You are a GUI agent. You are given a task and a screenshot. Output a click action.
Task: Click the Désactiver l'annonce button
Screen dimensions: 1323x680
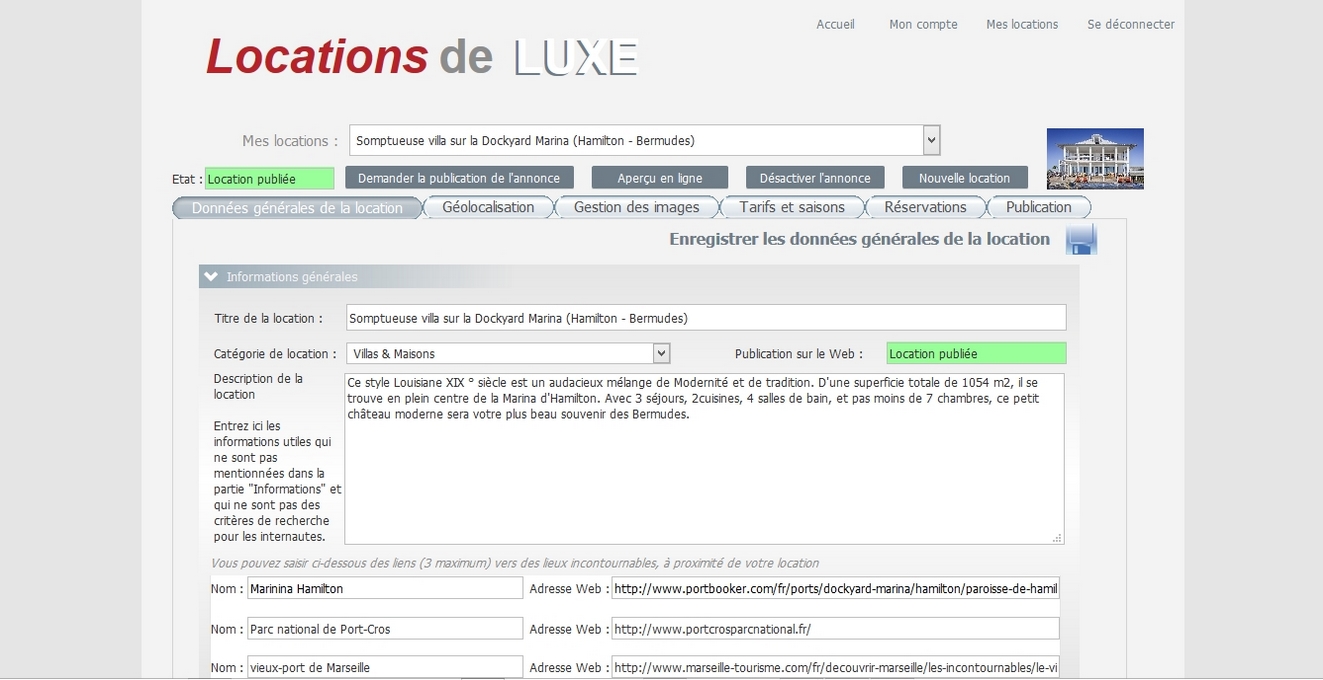coord(815,178)
